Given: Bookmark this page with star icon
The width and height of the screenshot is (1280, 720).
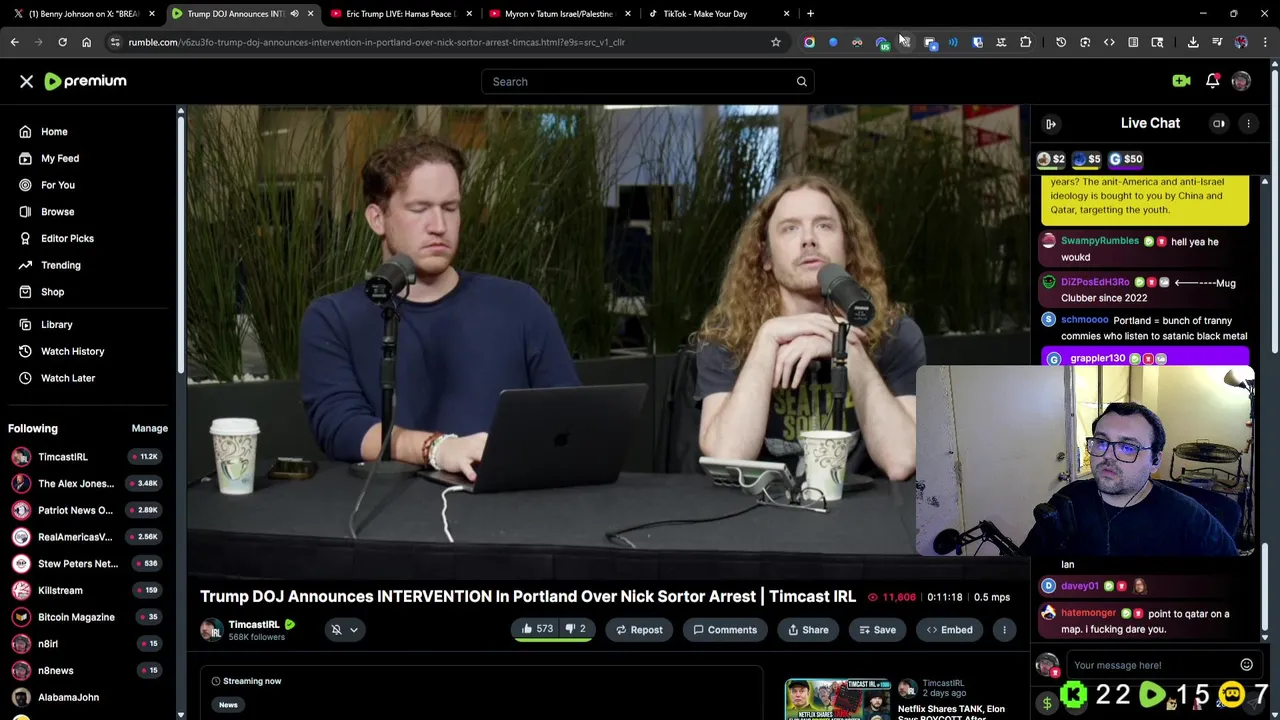Looking at the screenshot, I should [775, 42].
